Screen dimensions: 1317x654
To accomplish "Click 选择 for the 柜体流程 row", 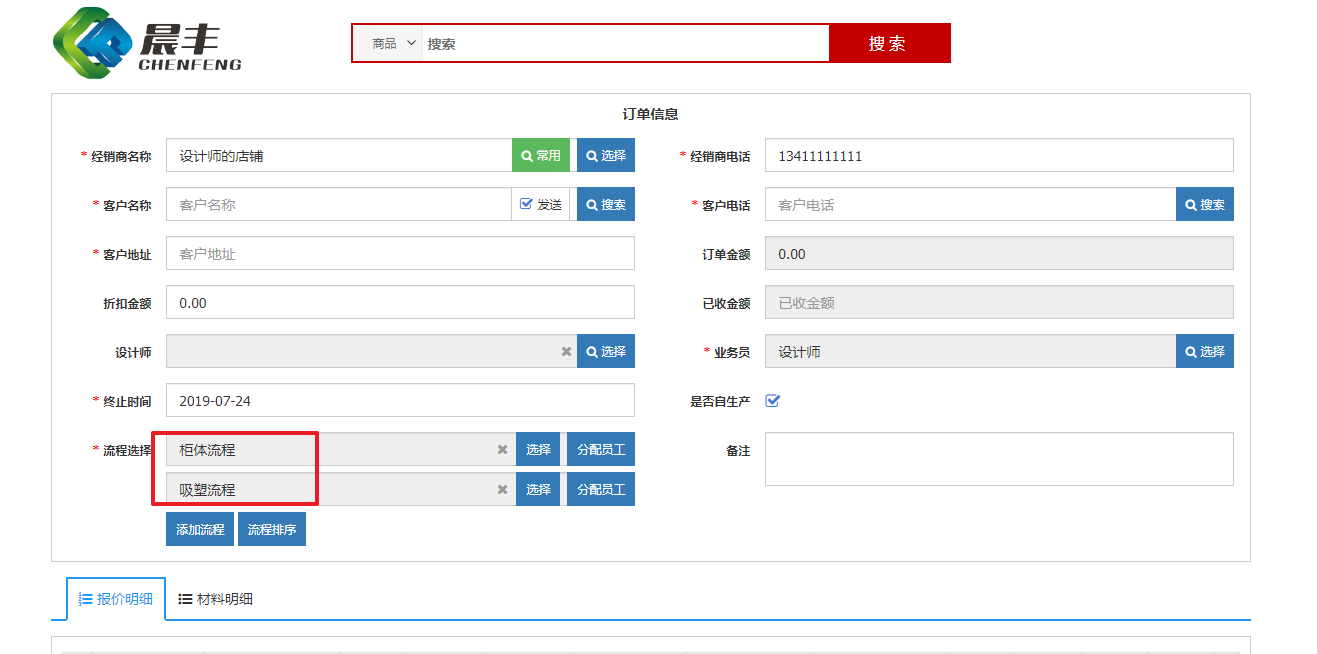I will [x=538, y=450].
